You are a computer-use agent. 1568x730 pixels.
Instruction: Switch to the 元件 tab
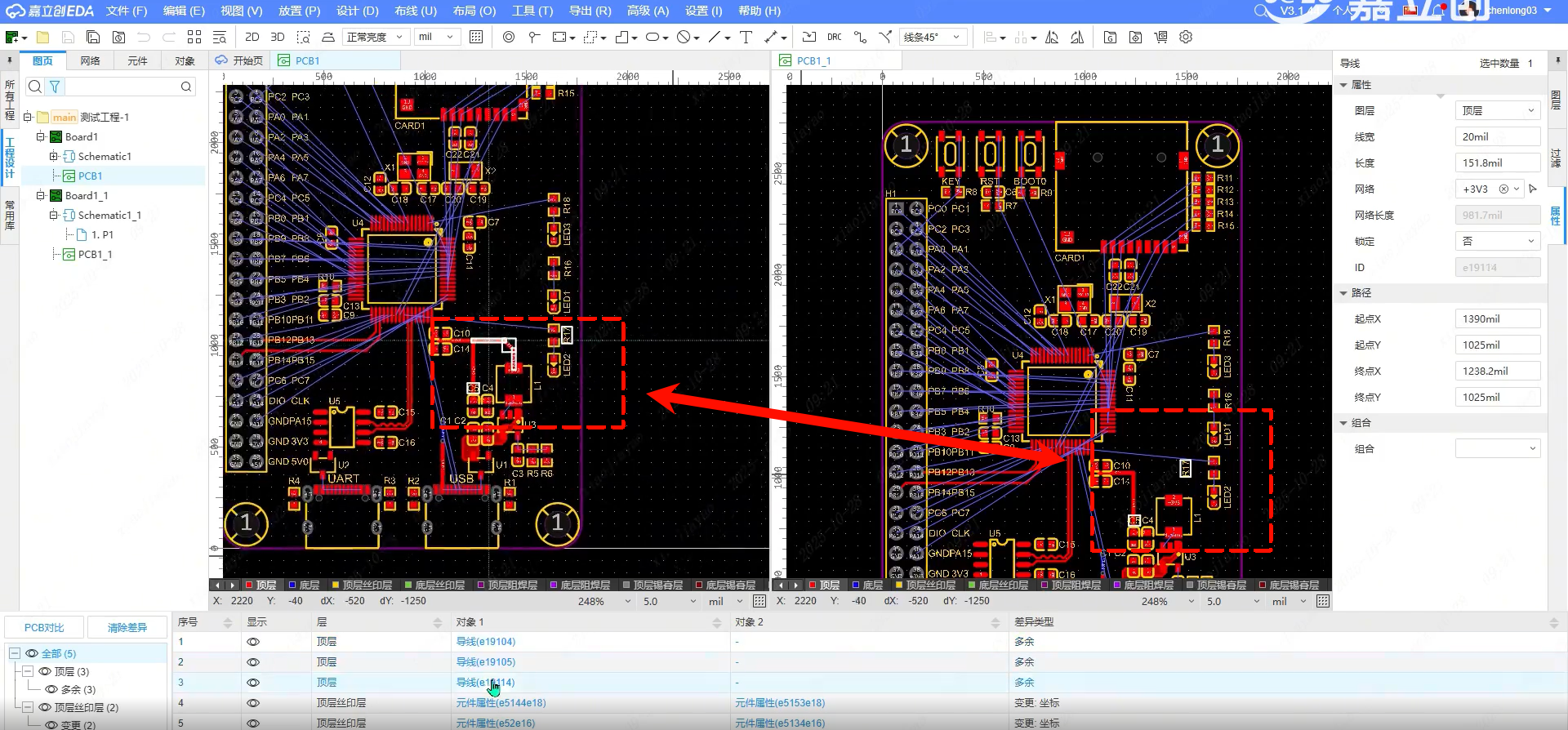[x=137, y=60]
